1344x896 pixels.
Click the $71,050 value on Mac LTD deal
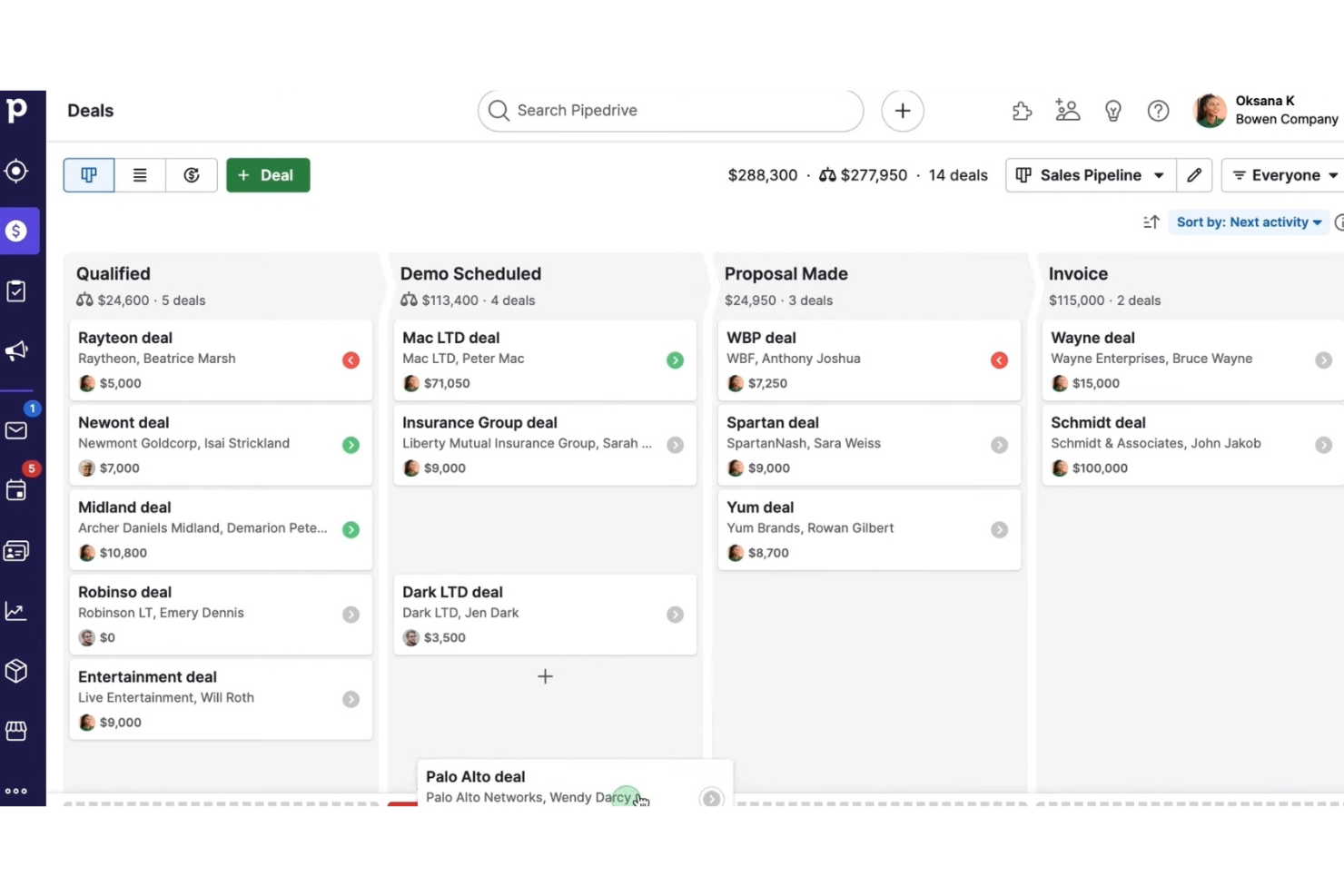pyautogui.click(x=447, y=383)
